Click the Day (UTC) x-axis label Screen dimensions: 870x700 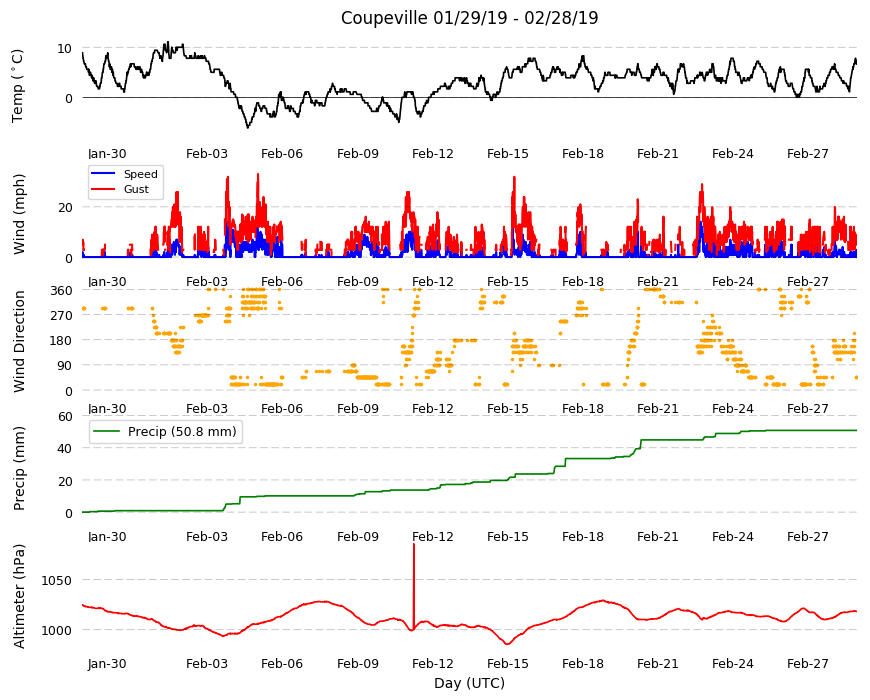click(x=469, y=683)
